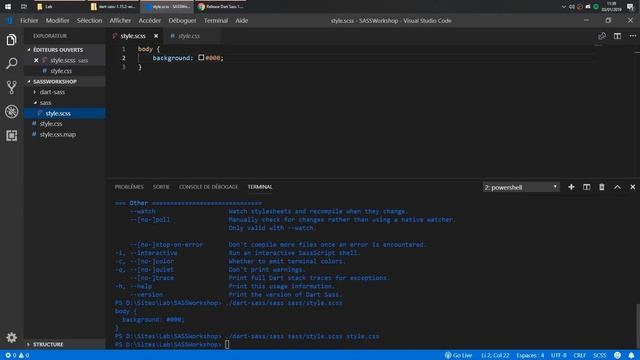Image resolution: width=640 pixels, height=360 pixels.
Task: Close the style.scss editor tab
Action: coord(156,36)
